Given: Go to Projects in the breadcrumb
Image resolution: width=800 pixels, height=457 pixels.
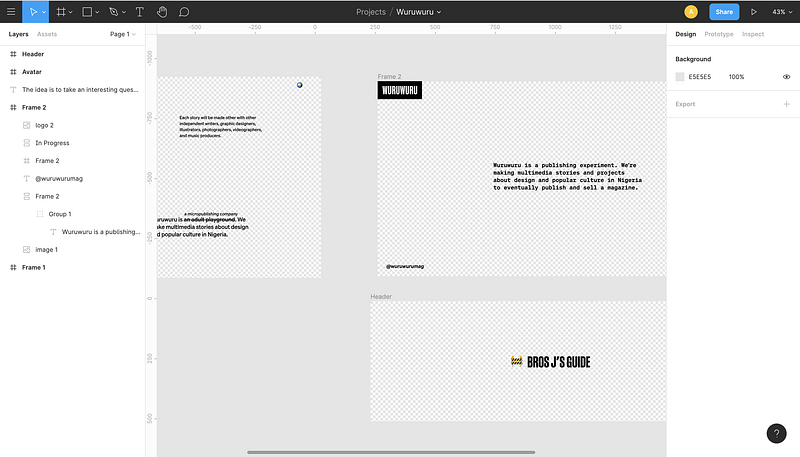Looking at the screenshot, I should (370, 12).
